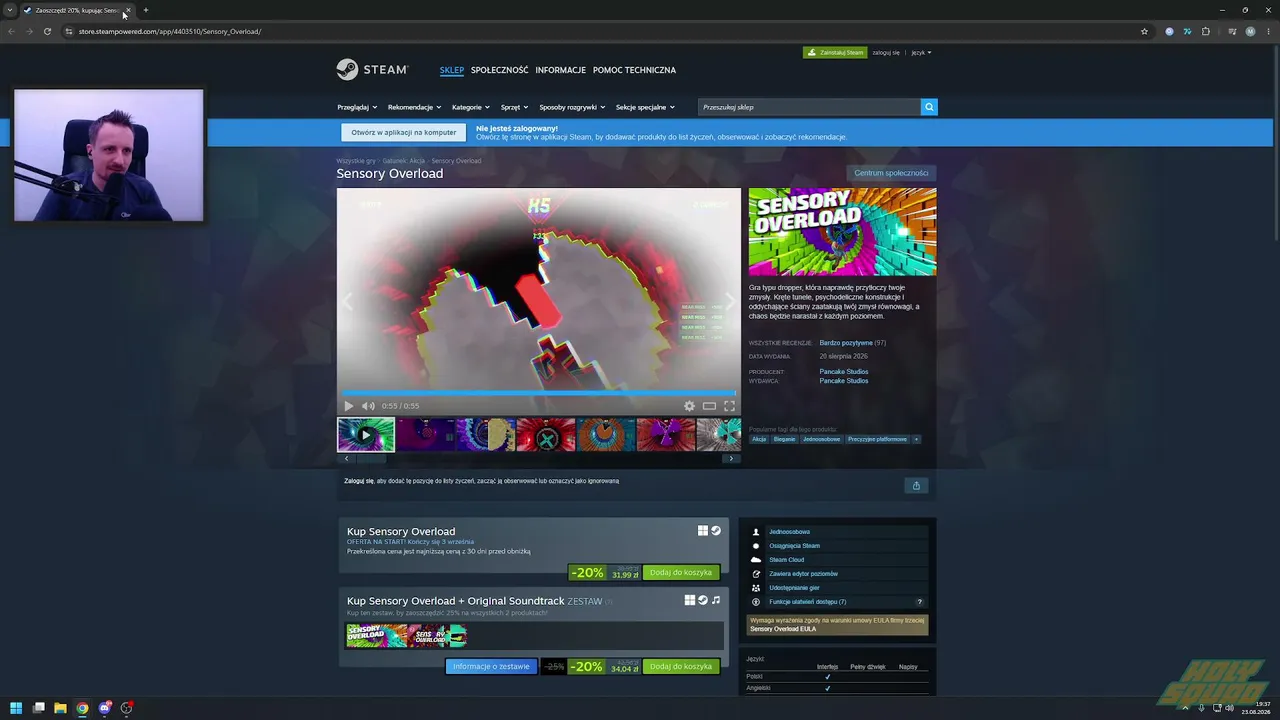Select the orange circular screenshot thumbnail
The height and width of the screenshot is (720, 1280).
point(606,435)
